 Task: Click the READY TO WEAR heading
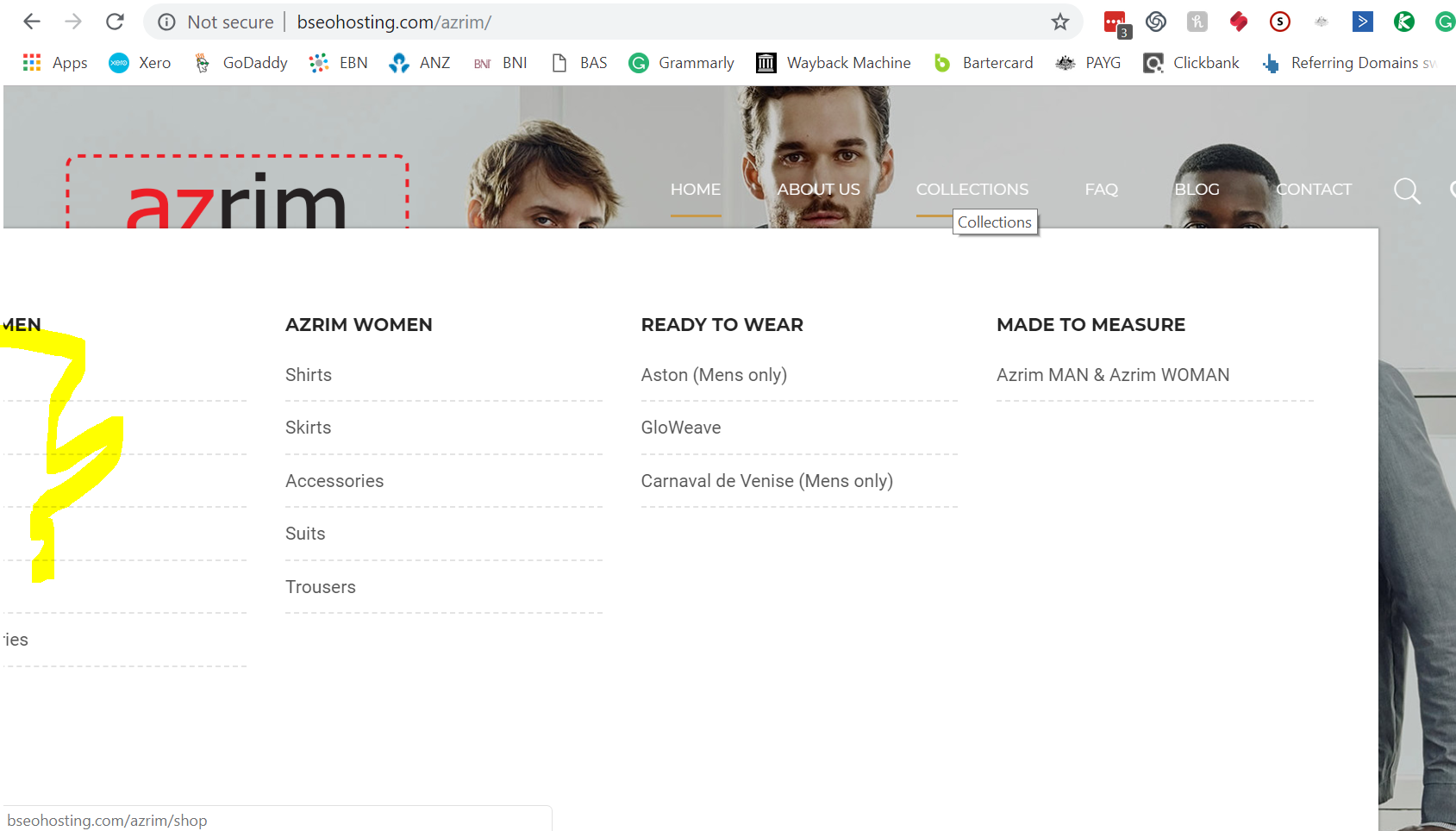(x=722, y=325)
